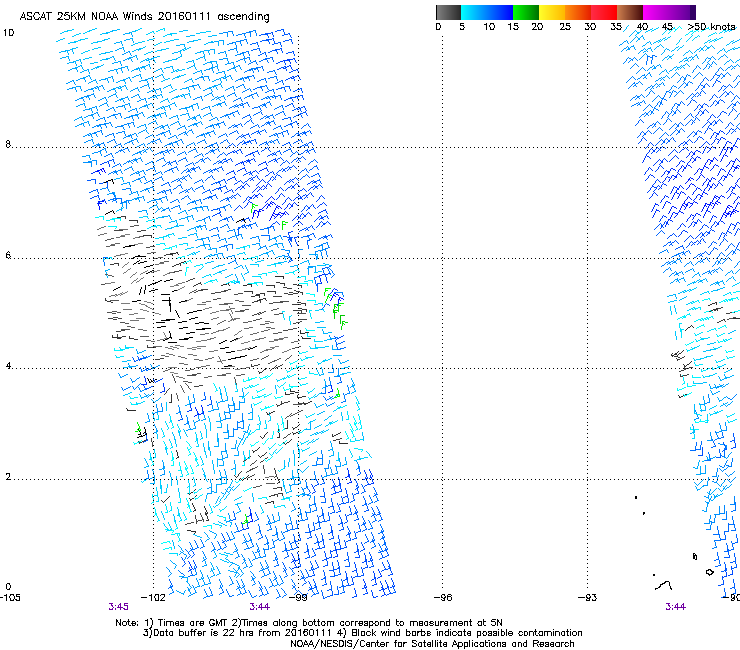This screenshot has width=740, height=650.
Task: Click the legend tick label 10
Action: 489,27
